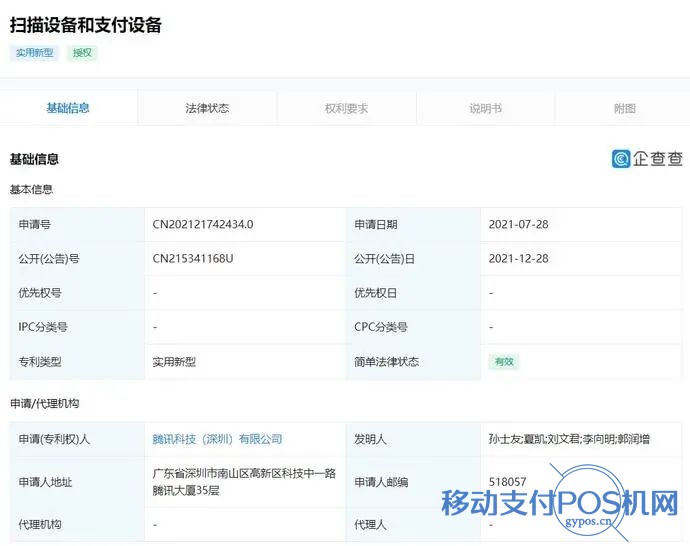Click the inventors list 孙士友;夏凯;刘文君
690x546 pixels.
(x=569, y=439)
